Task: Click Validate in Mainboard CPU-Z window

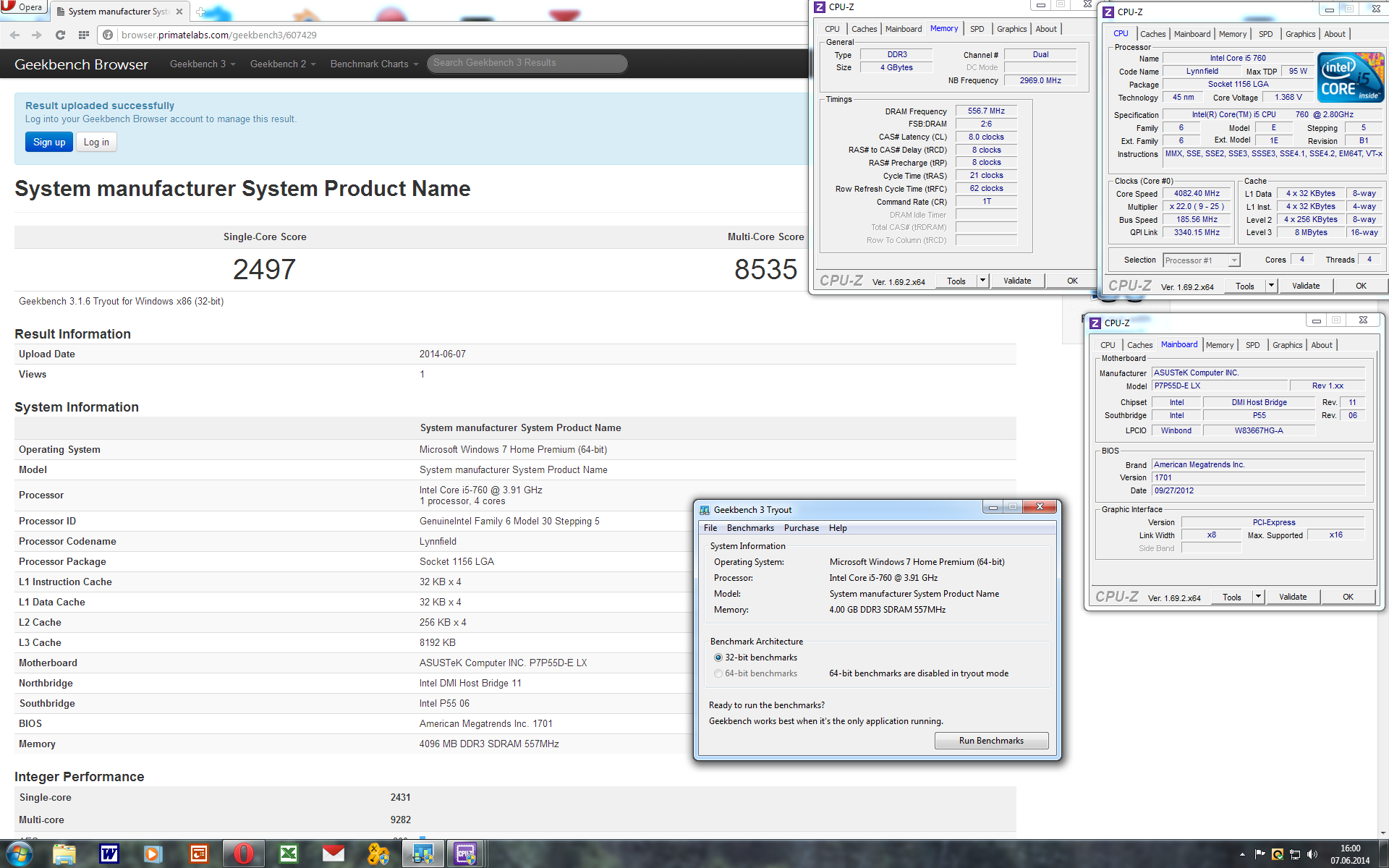Action: pyautogui.click(x=1293, y=597)
